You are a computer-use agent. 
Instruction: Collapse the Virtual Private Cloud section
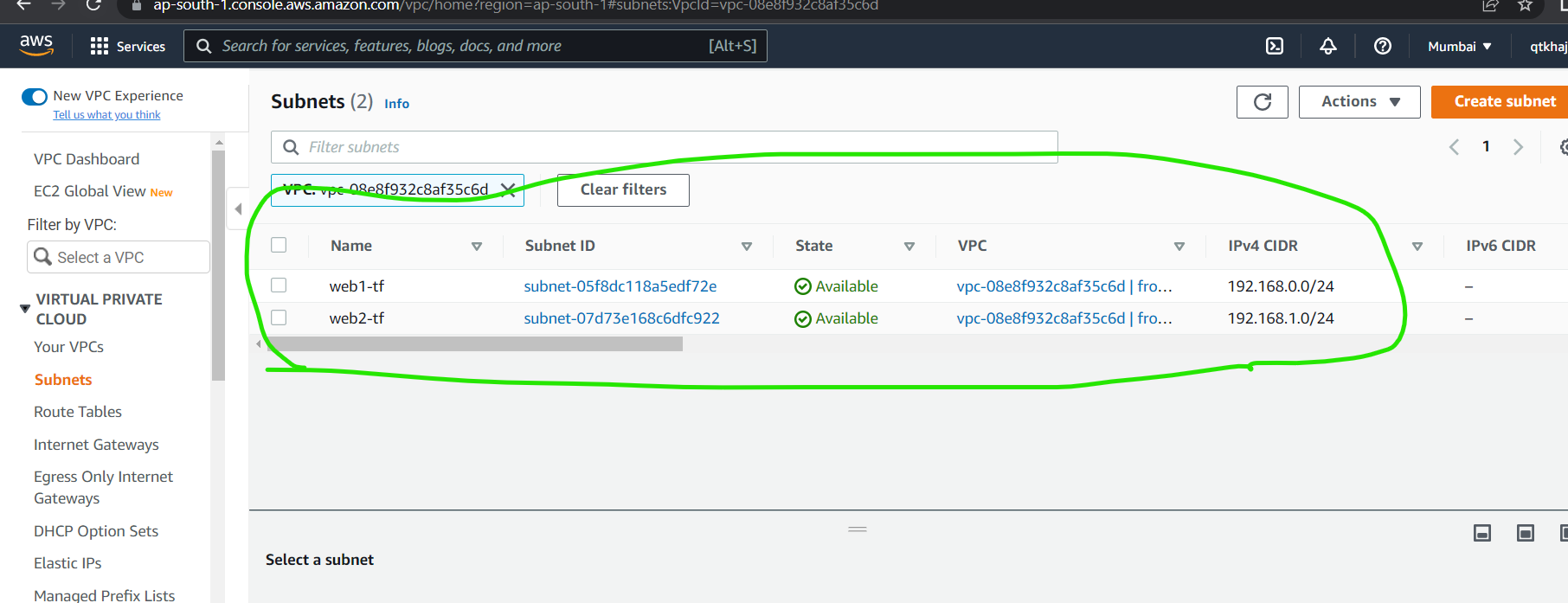(25, 309)
